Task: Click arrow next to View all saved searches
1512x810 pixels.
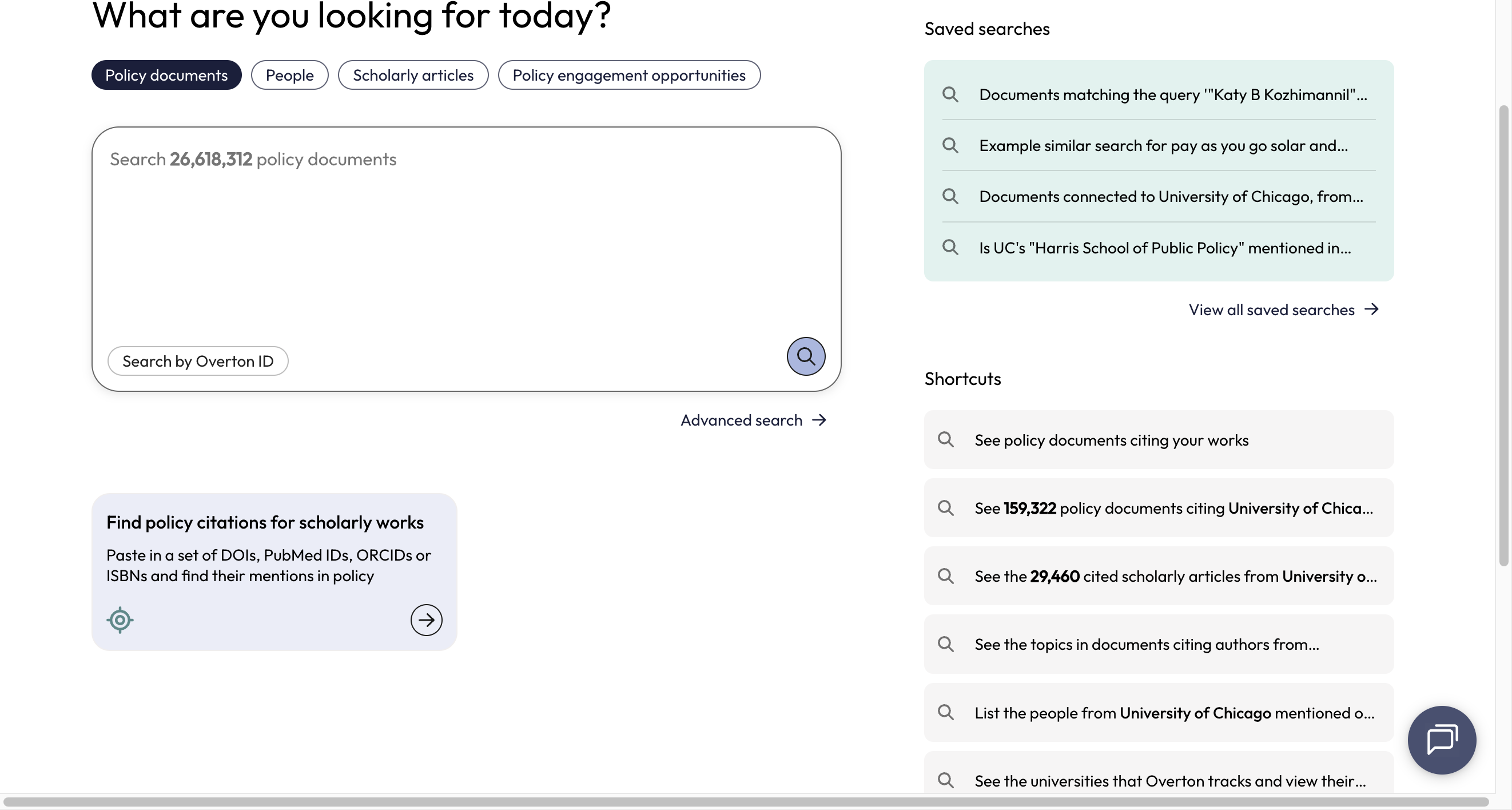Action: coord(1371,309)
